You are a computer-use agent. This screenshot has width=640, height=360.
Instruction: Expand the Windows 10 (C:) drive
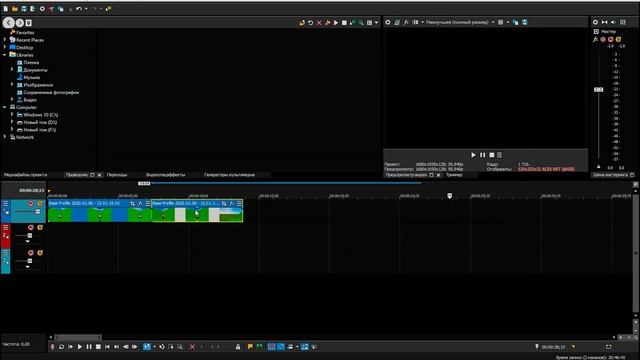click(x=12, y=114)
